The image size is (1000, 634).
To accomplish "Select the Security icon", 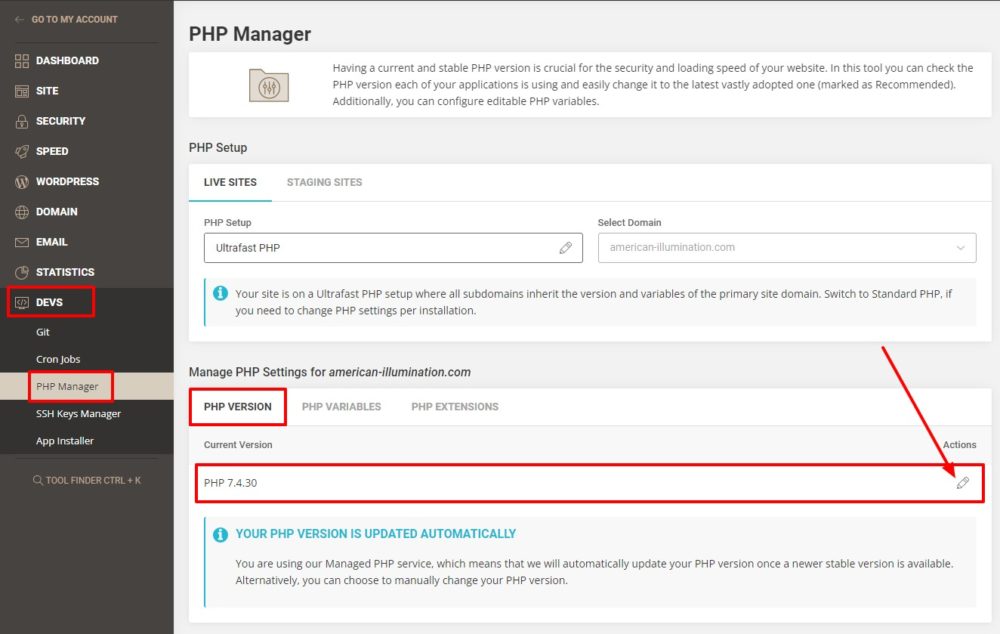I will click(x=20, y=121).
